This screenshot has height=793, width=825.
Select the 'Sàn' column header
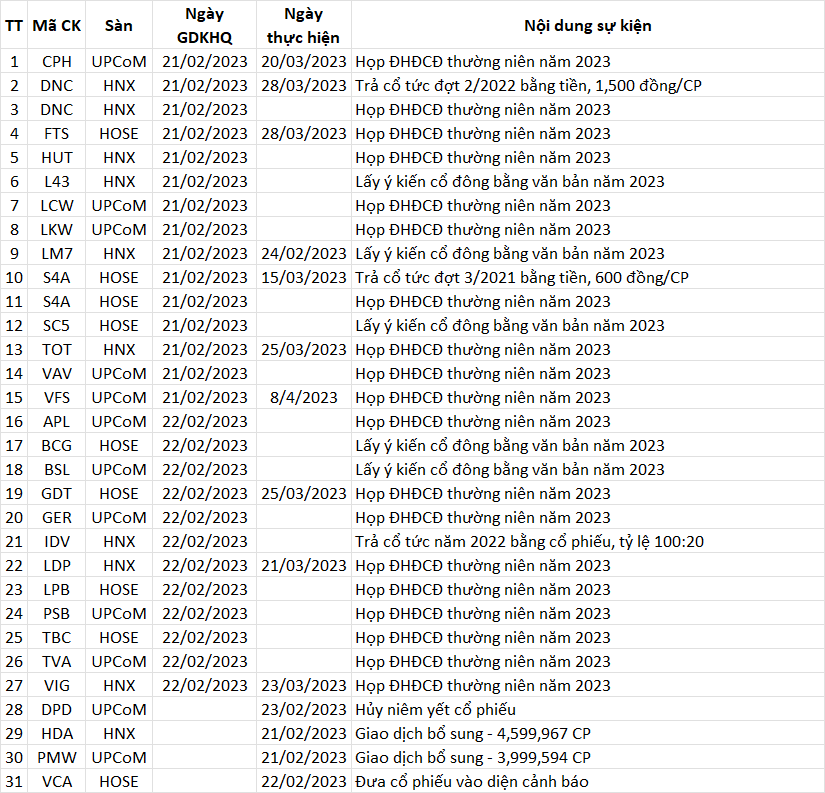pos(118,25)
